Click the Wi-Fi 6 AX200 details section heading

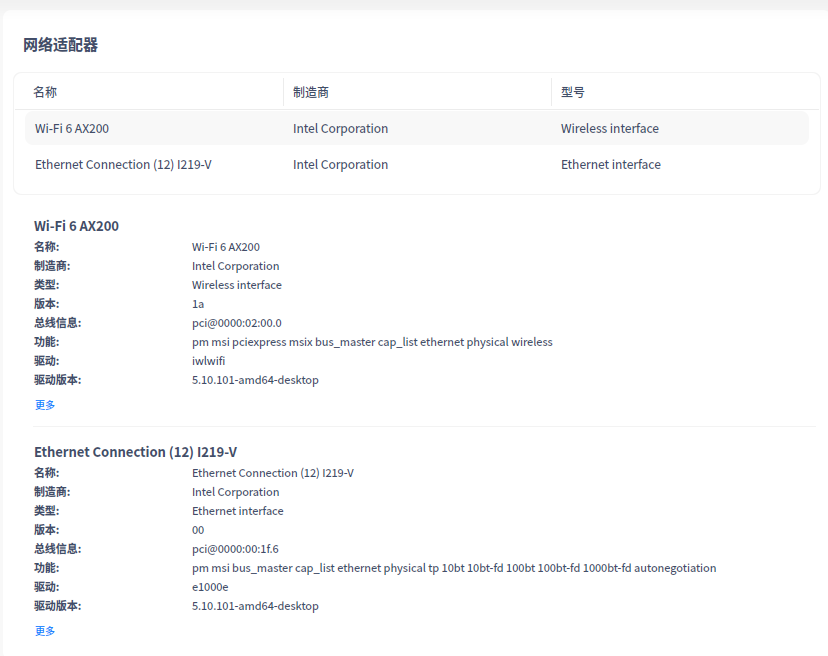tap(77, 226)
